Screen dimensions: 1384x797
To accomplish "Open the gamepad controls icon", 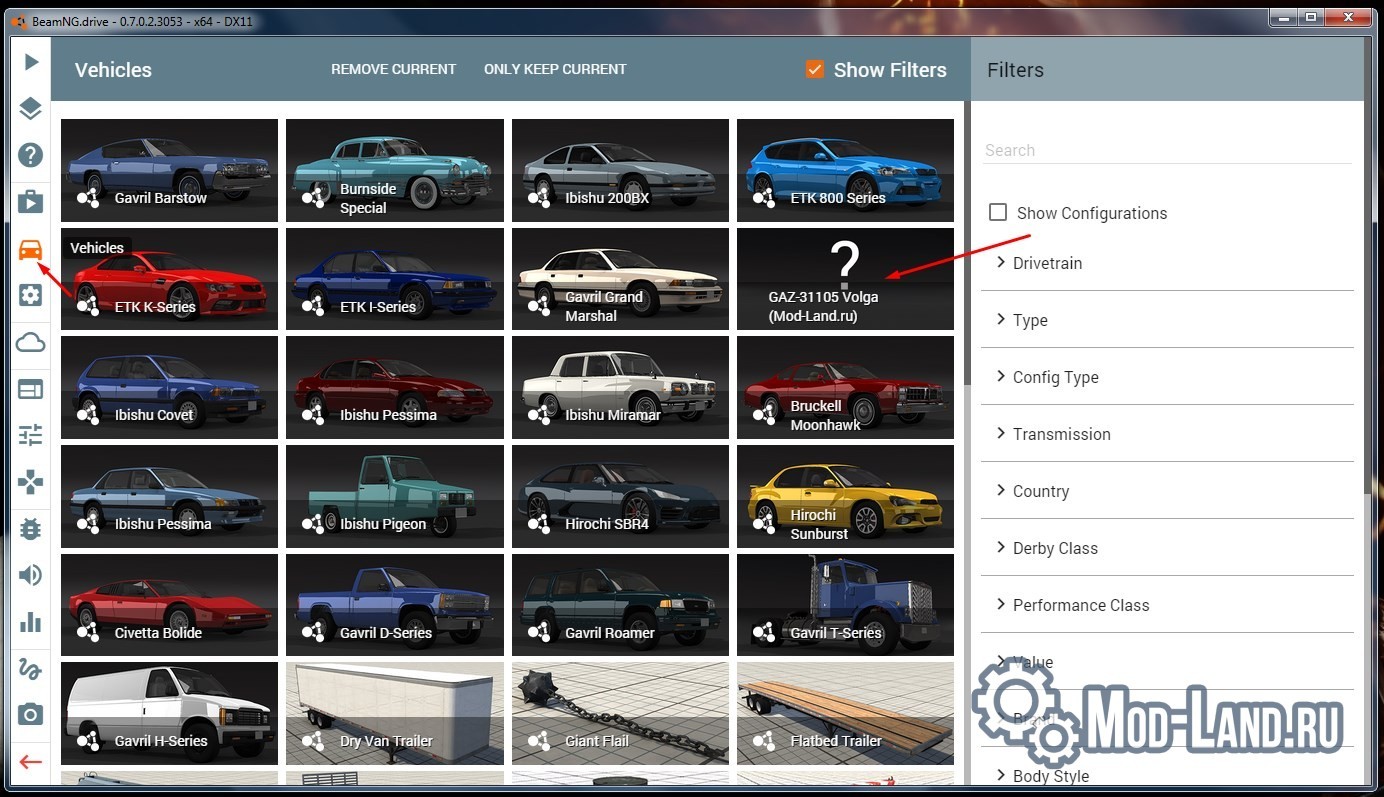I will tap(31, 483).
